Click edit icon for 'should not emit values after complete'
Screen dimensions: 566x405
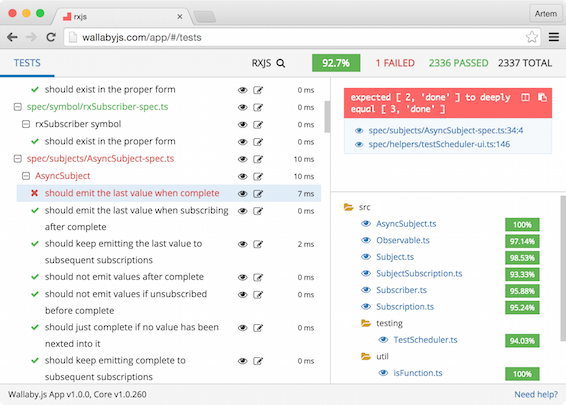258,278
